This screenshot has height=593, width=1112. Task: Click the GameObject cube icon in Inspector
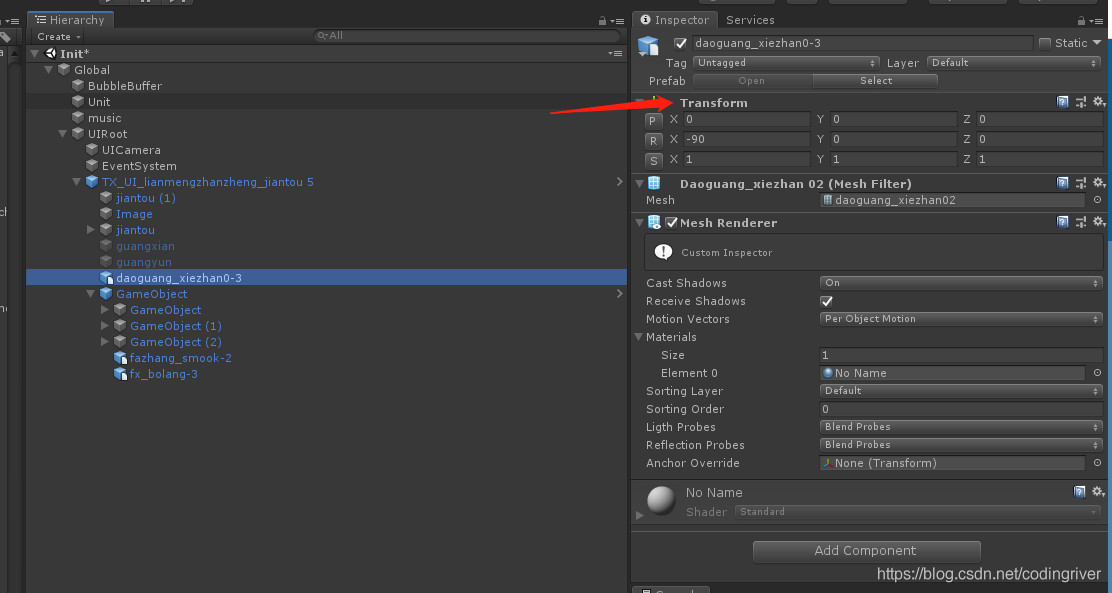(648, 45)
